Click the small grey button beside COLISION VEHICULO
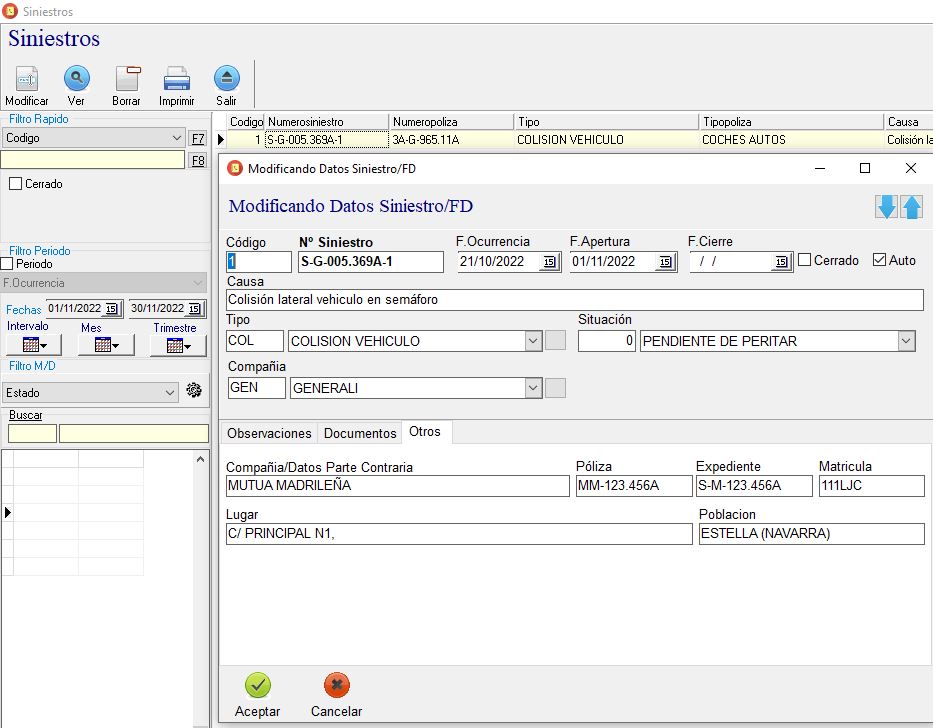Image resolution: width=933 pixels, height=728 pixels. pos(556,340)
